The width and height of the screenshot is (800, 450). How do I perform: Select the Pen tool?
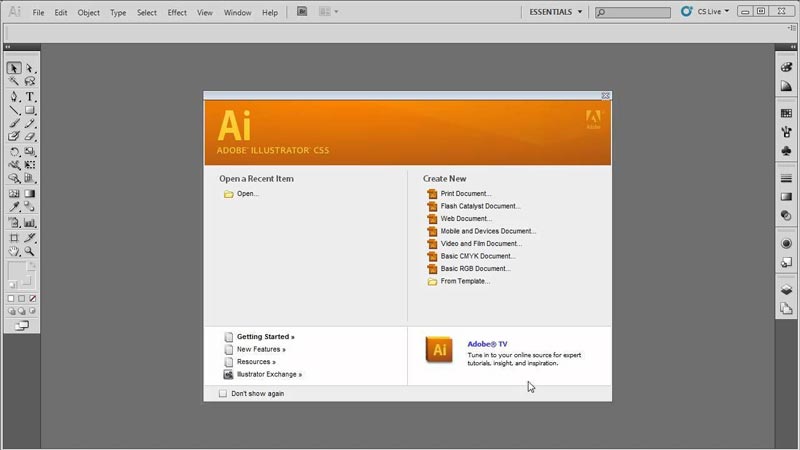pyautogui.click(x=14, y=96)
